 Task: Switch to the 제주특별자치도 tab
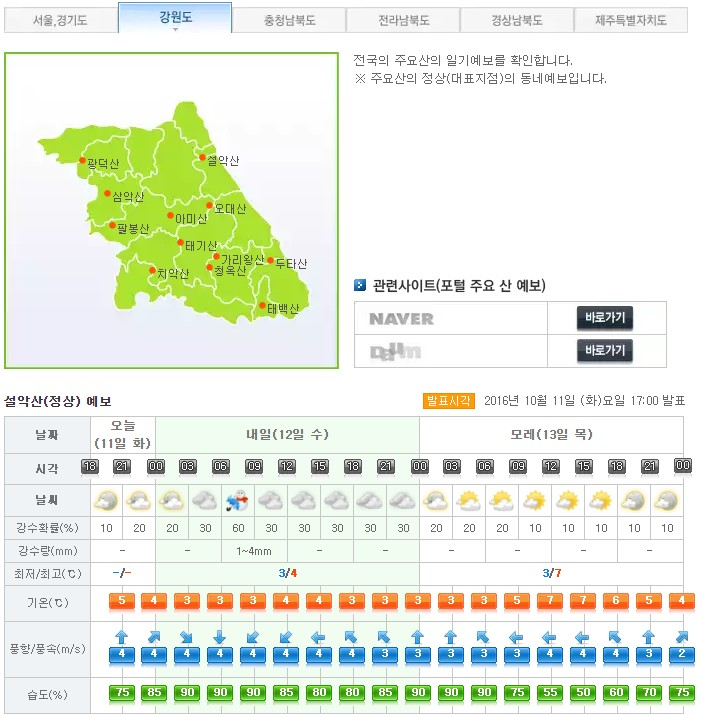pos(631,20)
